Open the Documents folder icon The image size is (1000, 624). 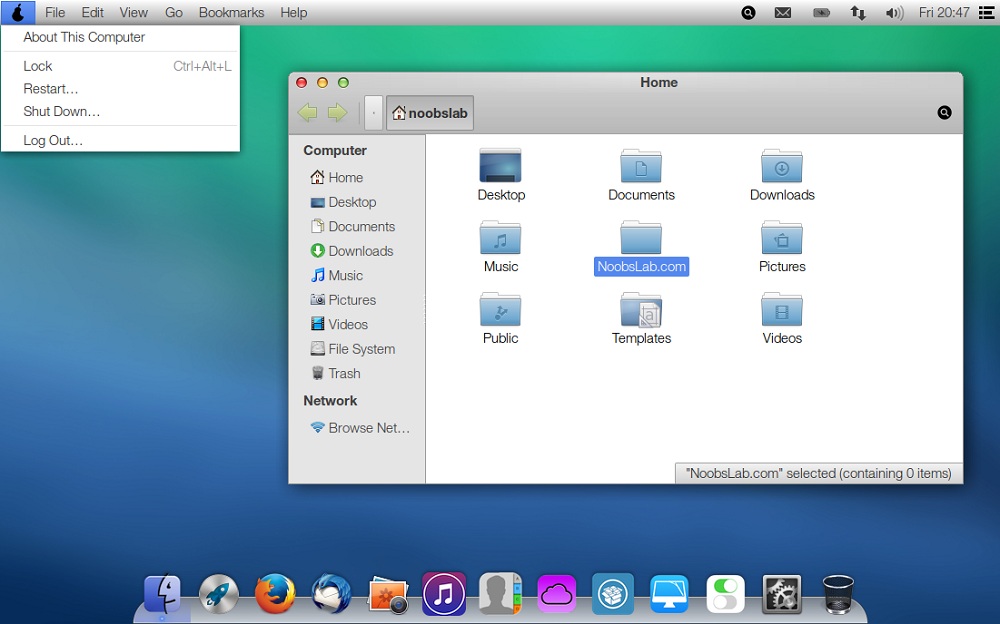[x=641, y=167]
